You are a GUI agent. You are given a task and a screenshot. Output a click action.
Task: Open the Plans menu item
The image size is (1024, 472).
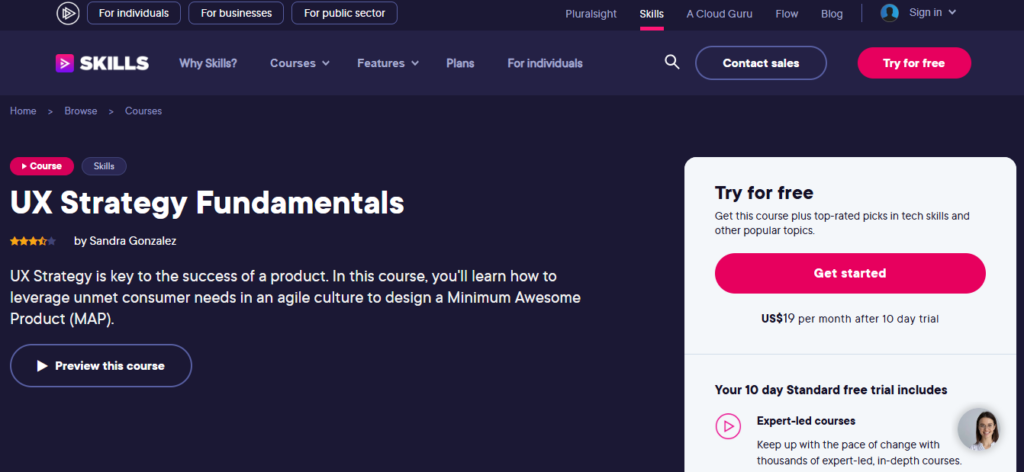tap(460, 63)
